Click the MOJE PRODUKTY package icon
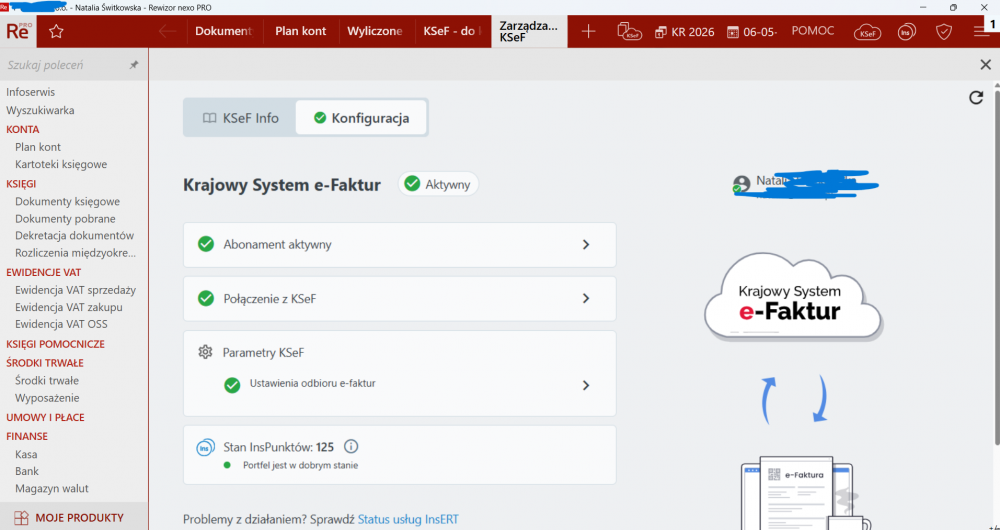 21,518
